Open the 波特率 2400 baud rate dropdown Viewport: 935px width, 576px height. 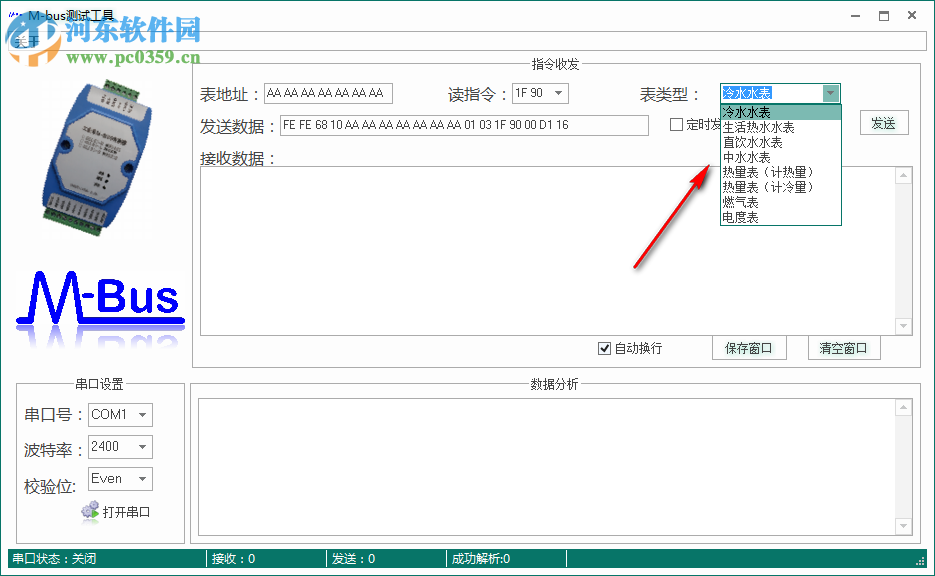142,447
